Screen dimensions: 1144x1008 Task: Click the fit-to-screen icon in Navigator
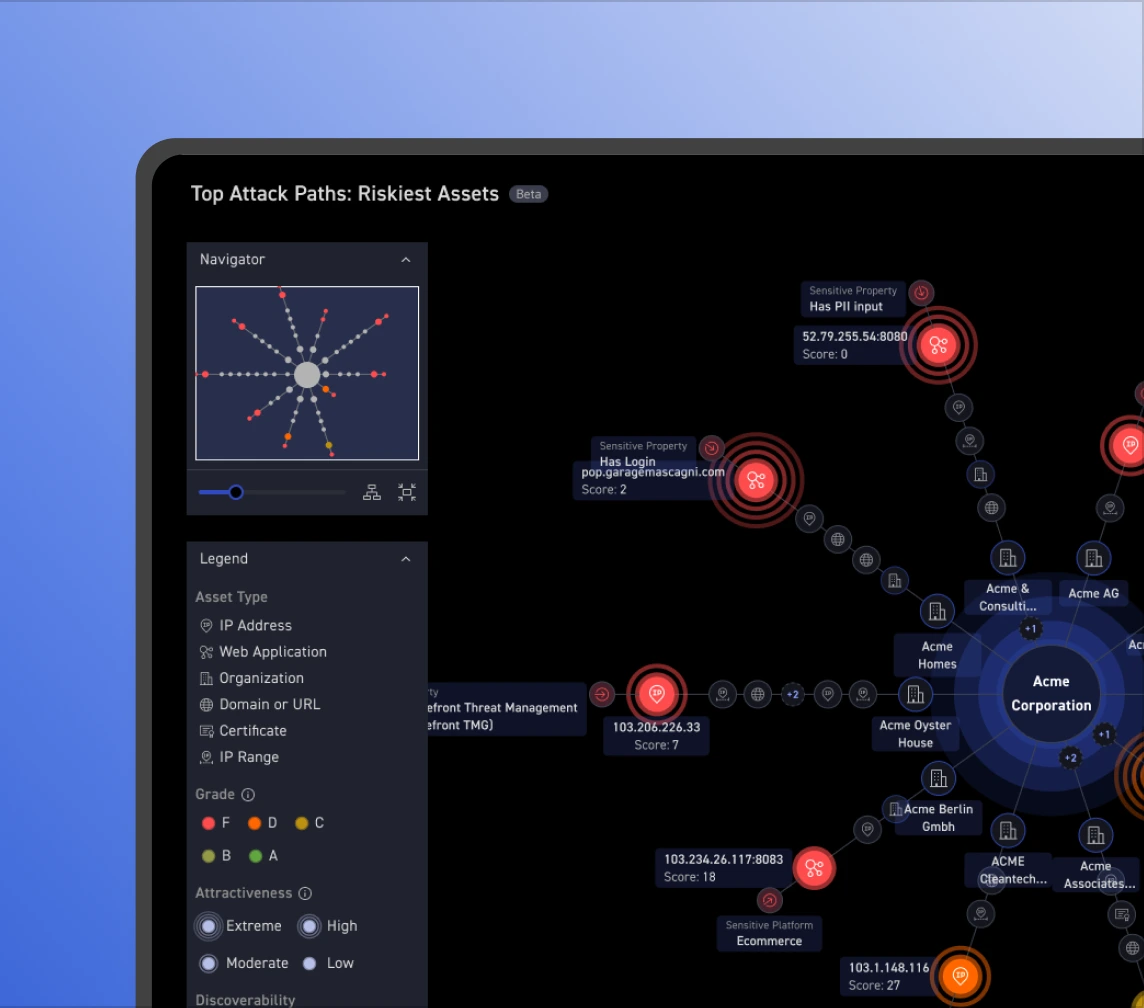tap(406, 492)
